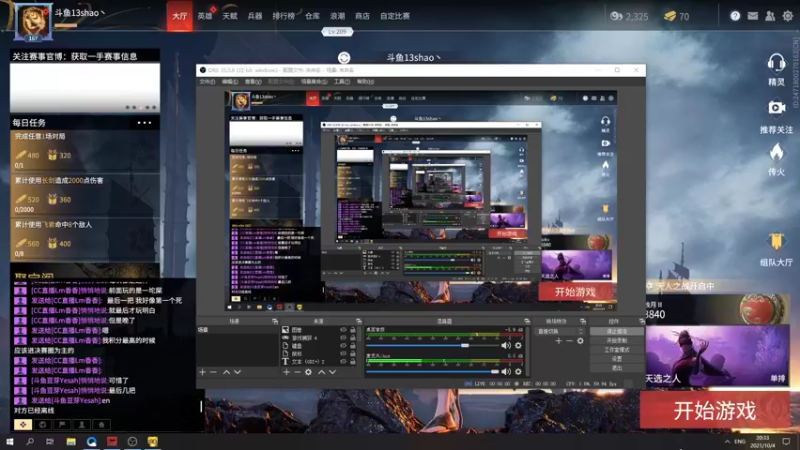800x450 pixels.
Task: Open File Explorer from the taskbar
Action: [x=71, y=441]
